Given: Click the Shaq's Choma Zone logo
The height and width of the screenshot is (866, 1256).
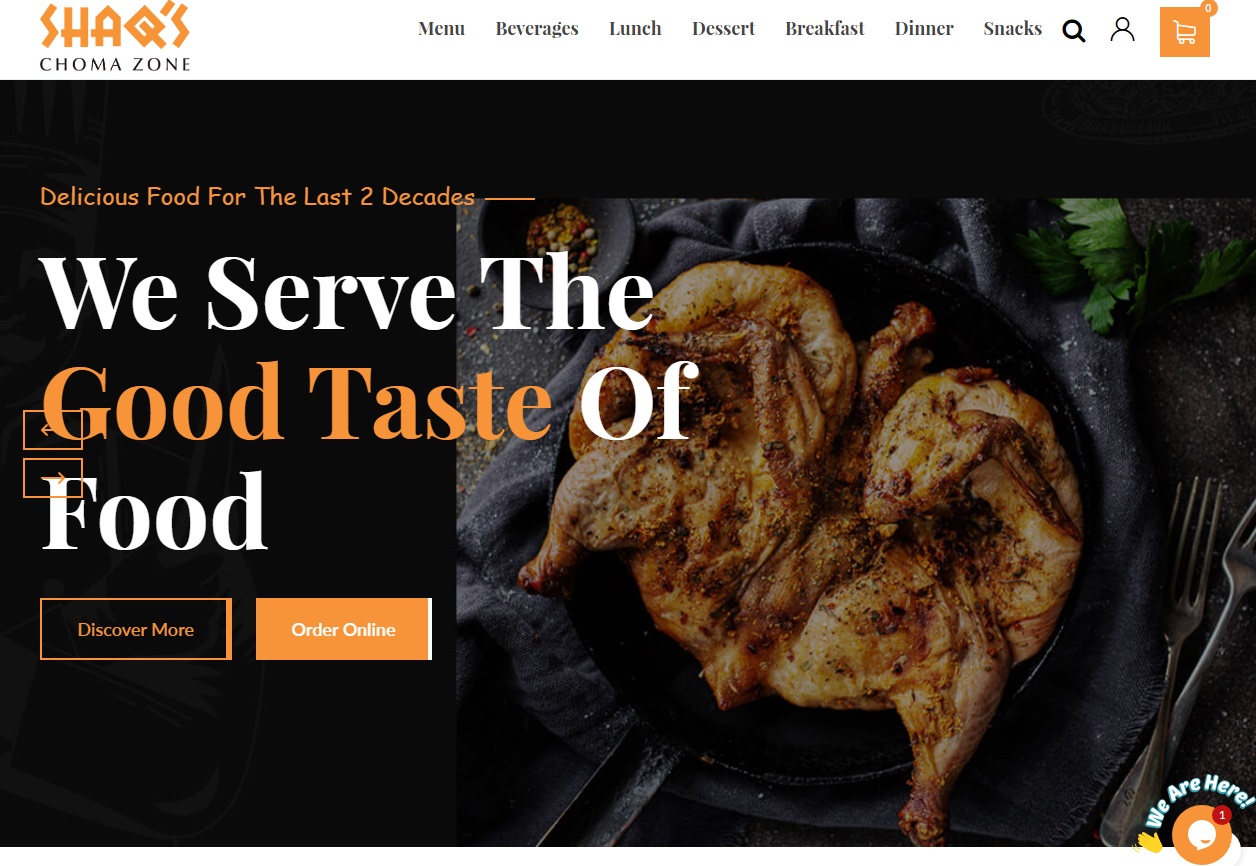Looking at the screenshot, I should pyautogui.click(x=115, y=37).
